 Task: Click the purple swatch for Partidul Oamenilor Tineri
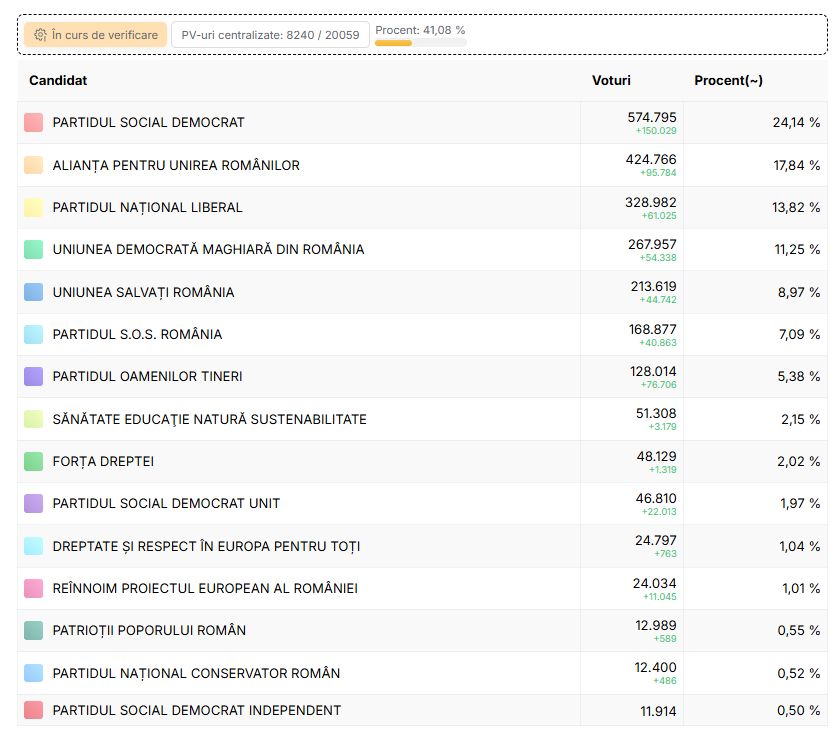click(x=33, y=376)
